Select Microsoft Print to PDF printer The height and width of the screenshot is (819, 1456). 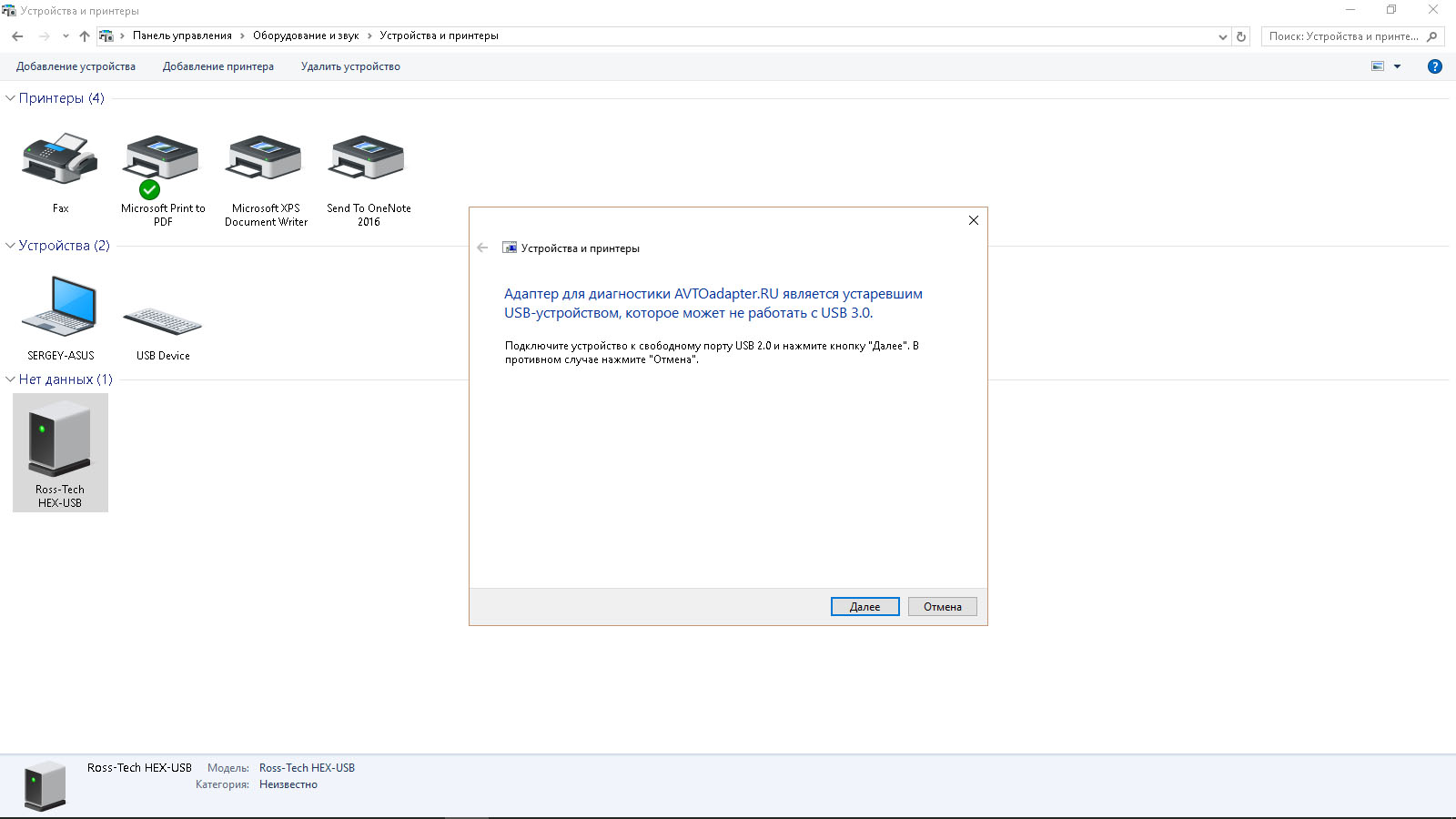(162, 160)
